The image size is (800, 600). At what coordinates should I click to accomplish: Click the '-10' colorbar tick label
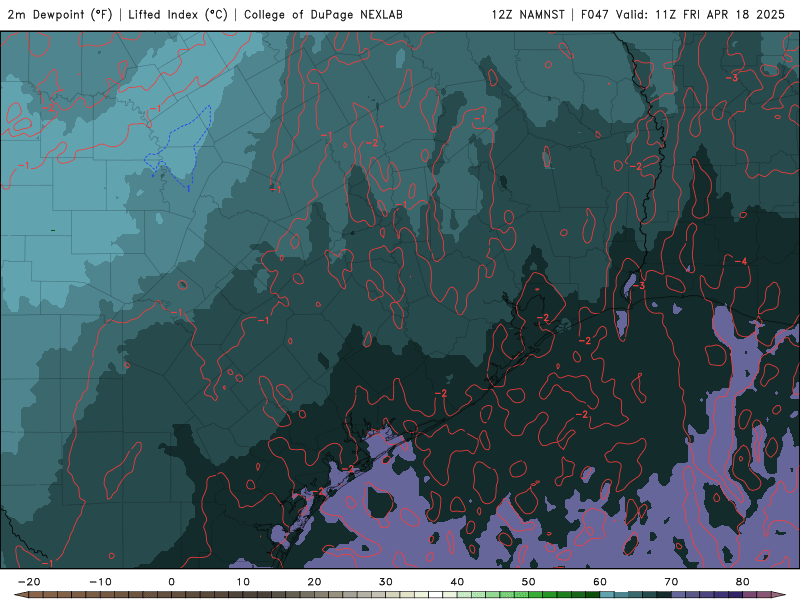(100, 582)
